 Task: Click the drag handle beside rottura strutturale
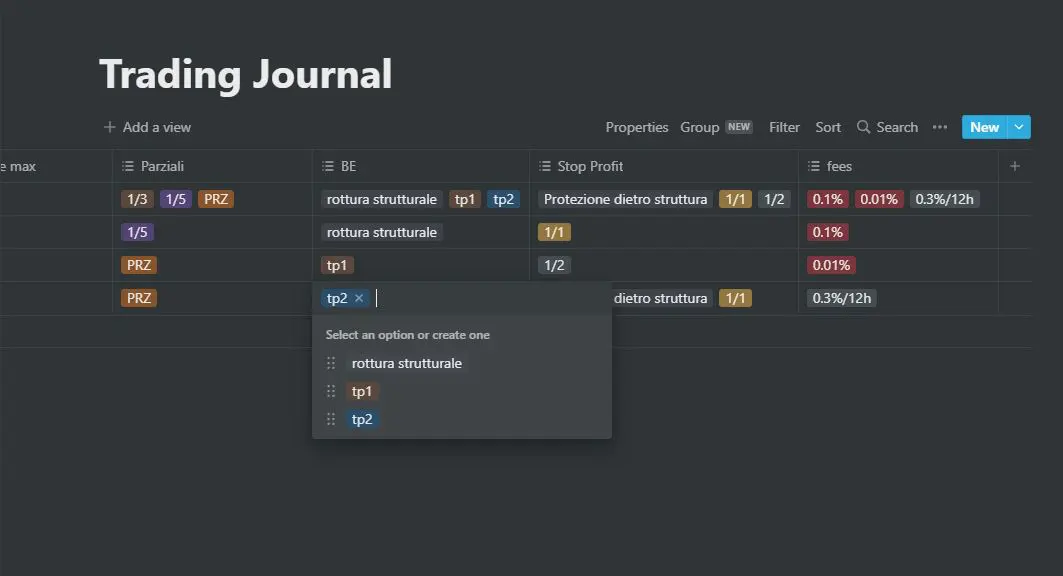pyautogui.click(x=331, y=363)
